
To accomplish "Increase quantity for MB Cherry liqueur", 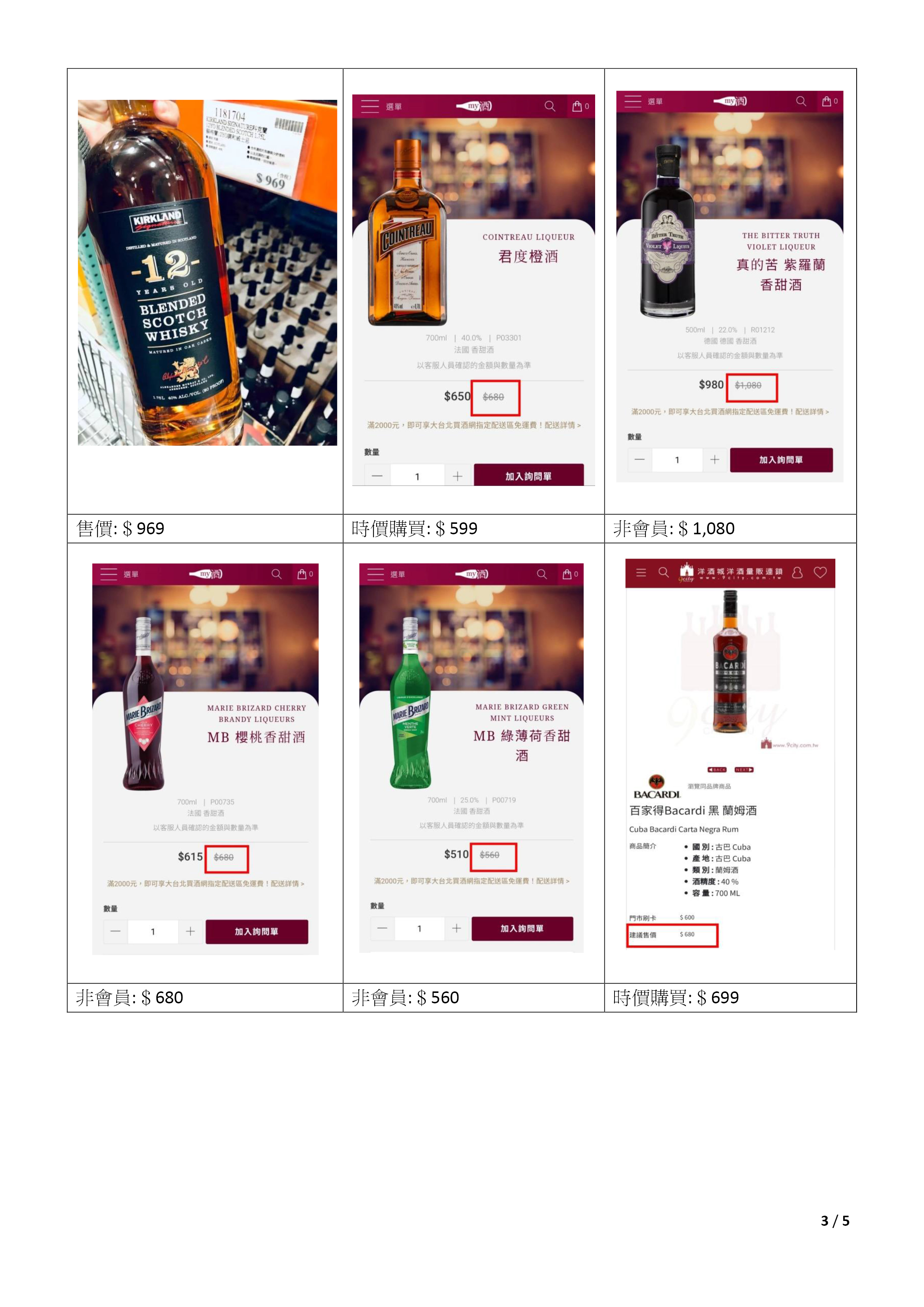I will (x=191, y=932).
